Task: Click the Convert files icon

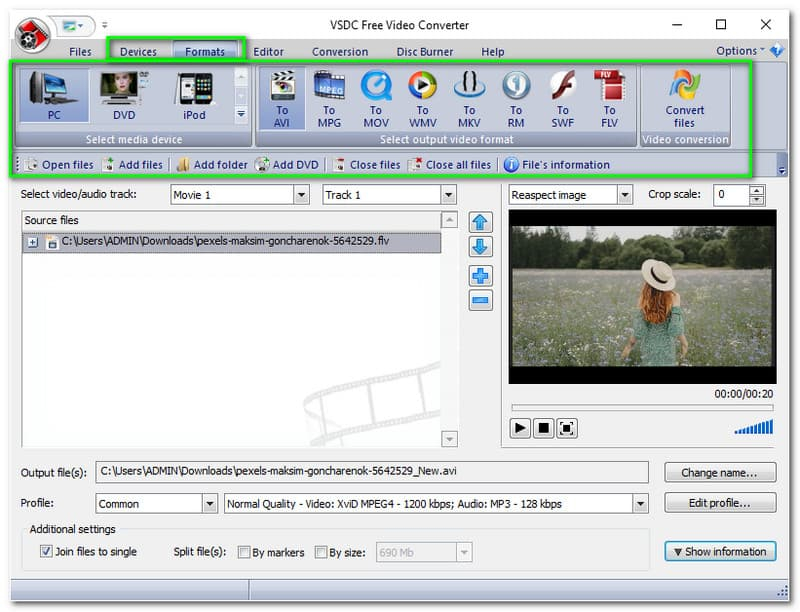Action: 684,99
